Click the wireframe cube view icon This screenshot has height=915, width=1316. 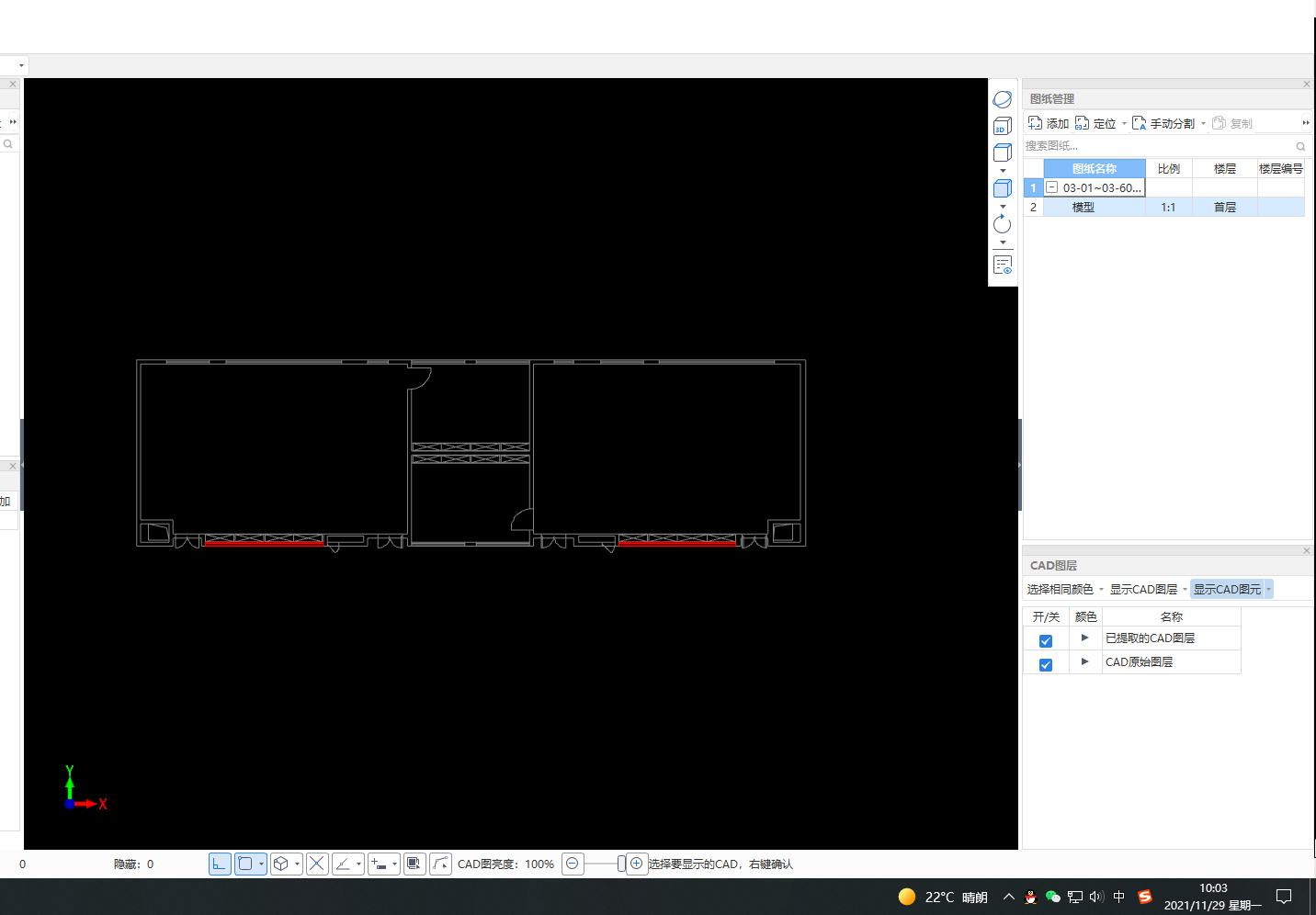coord(1003,152)
